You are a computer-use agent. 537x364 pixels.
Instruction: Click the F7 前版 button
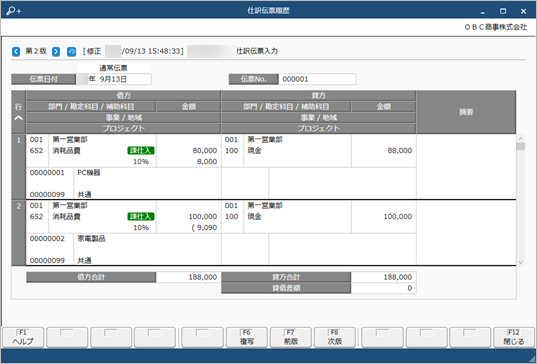pyautogui.click(x=291, y=337)
